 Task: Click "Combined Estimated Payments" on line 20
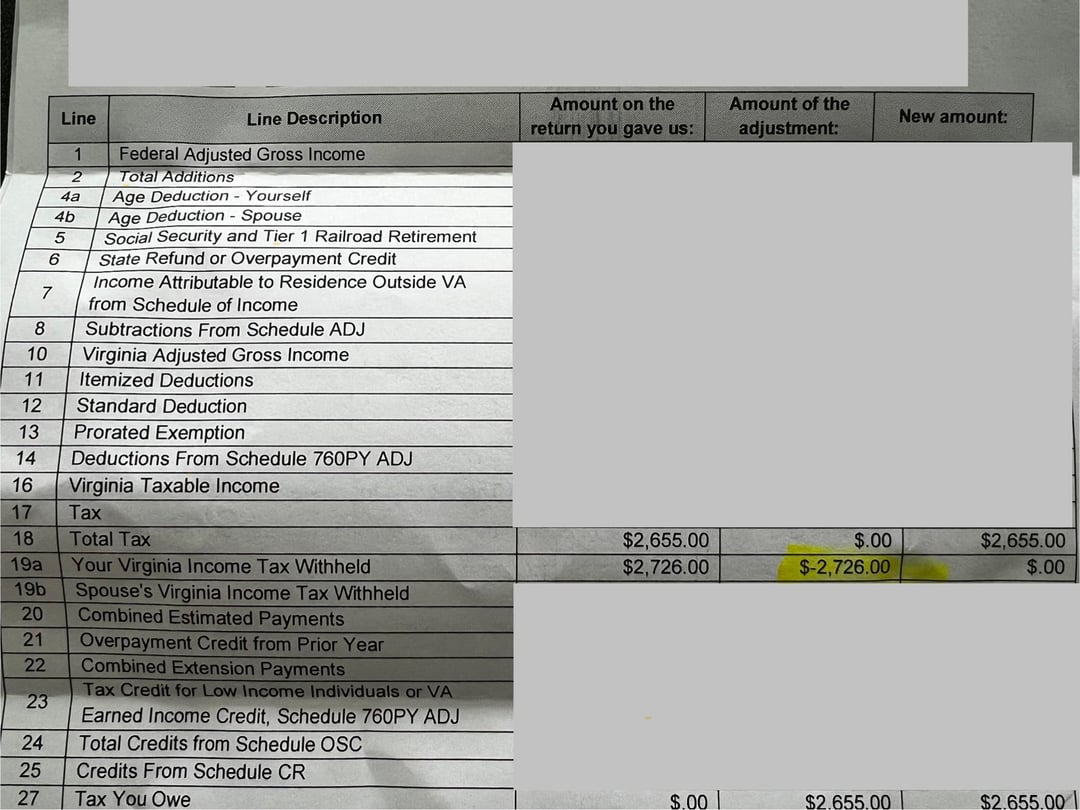pyautogui.click(x=210, y=618)
